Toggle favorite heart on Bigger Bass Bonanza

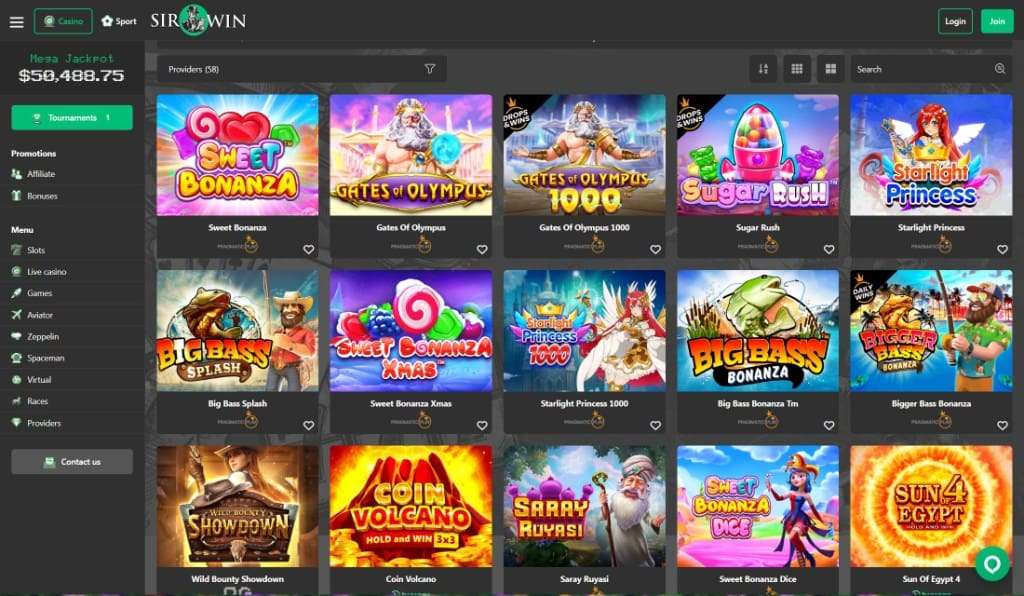click(x=1002, y=426)
